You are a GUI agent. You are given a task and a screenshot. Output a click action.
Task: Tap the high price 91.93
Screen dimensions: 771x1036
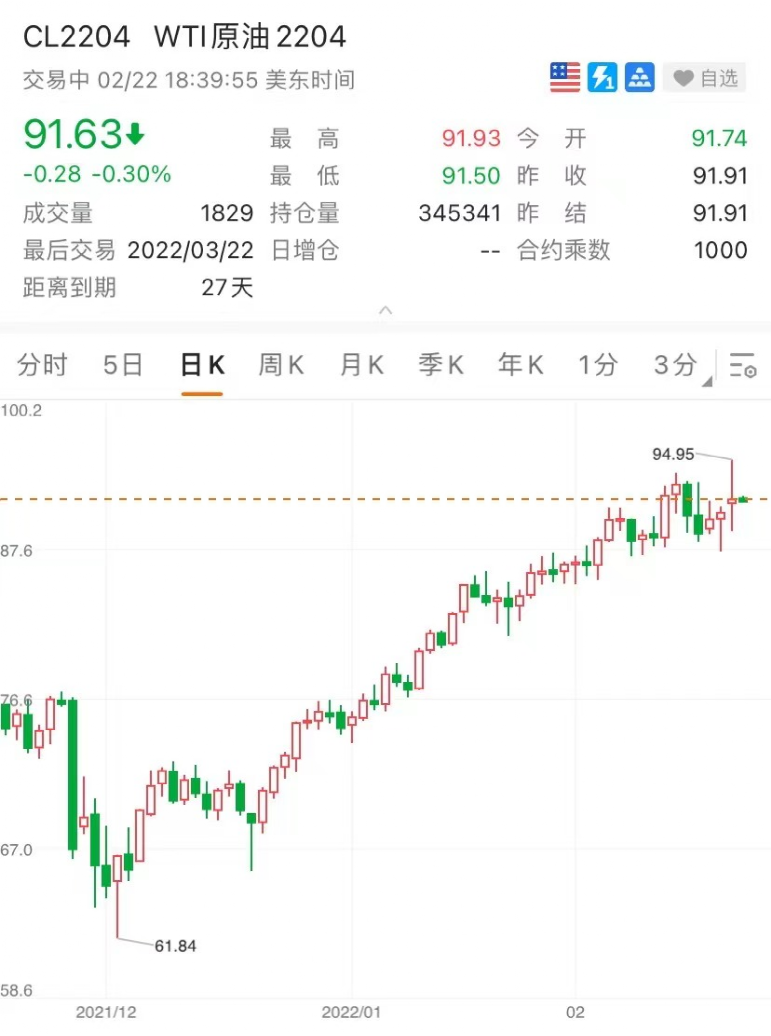[x=471, y=138]
